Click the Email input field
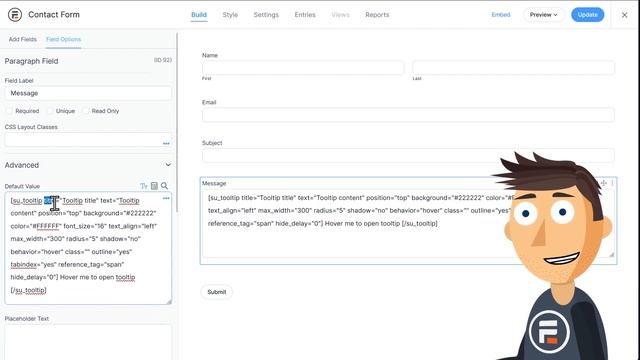The height and width of the screenshot is (360, 640). 408,115
